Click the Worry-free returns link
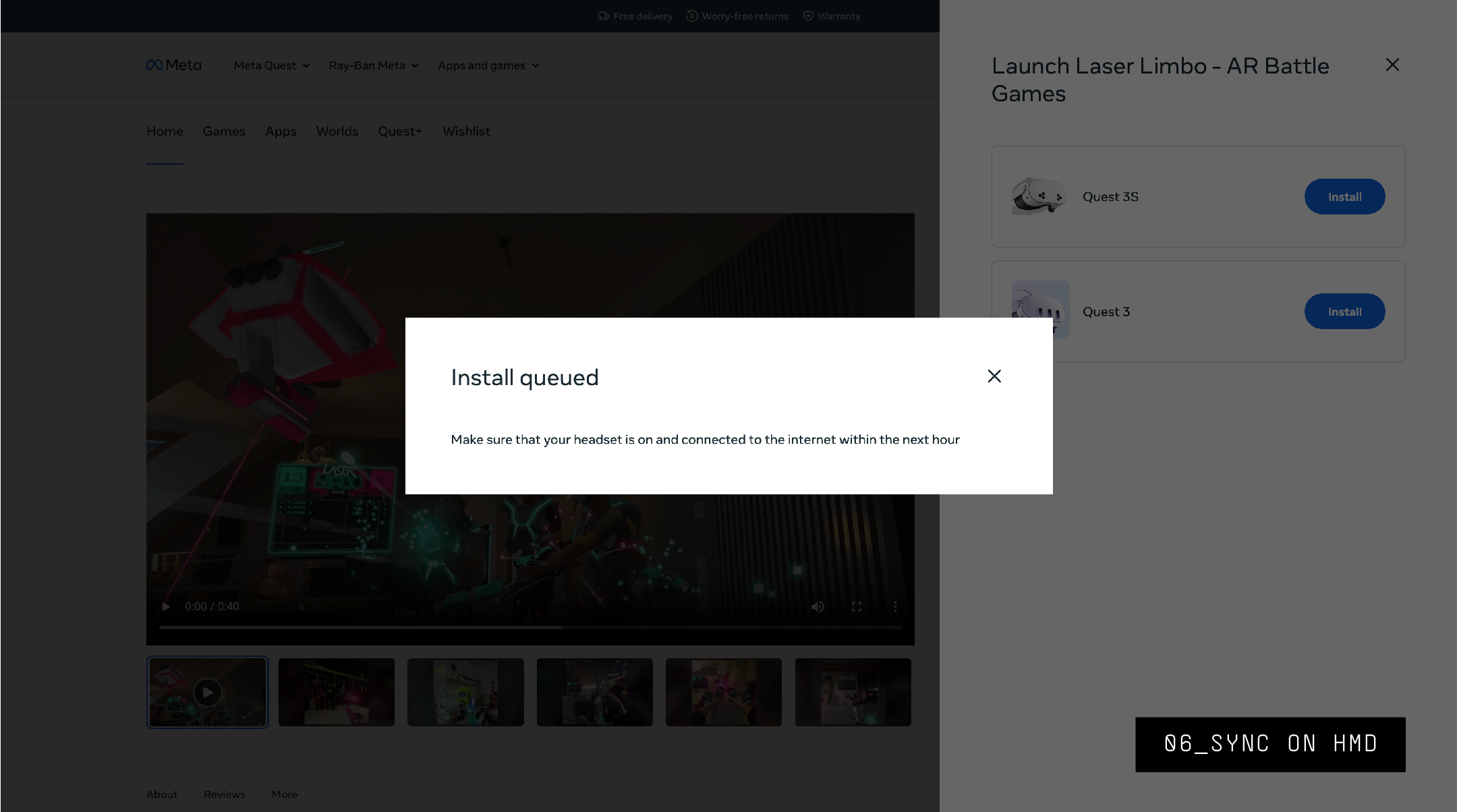The image size is (1457, 812). point(738,16)
